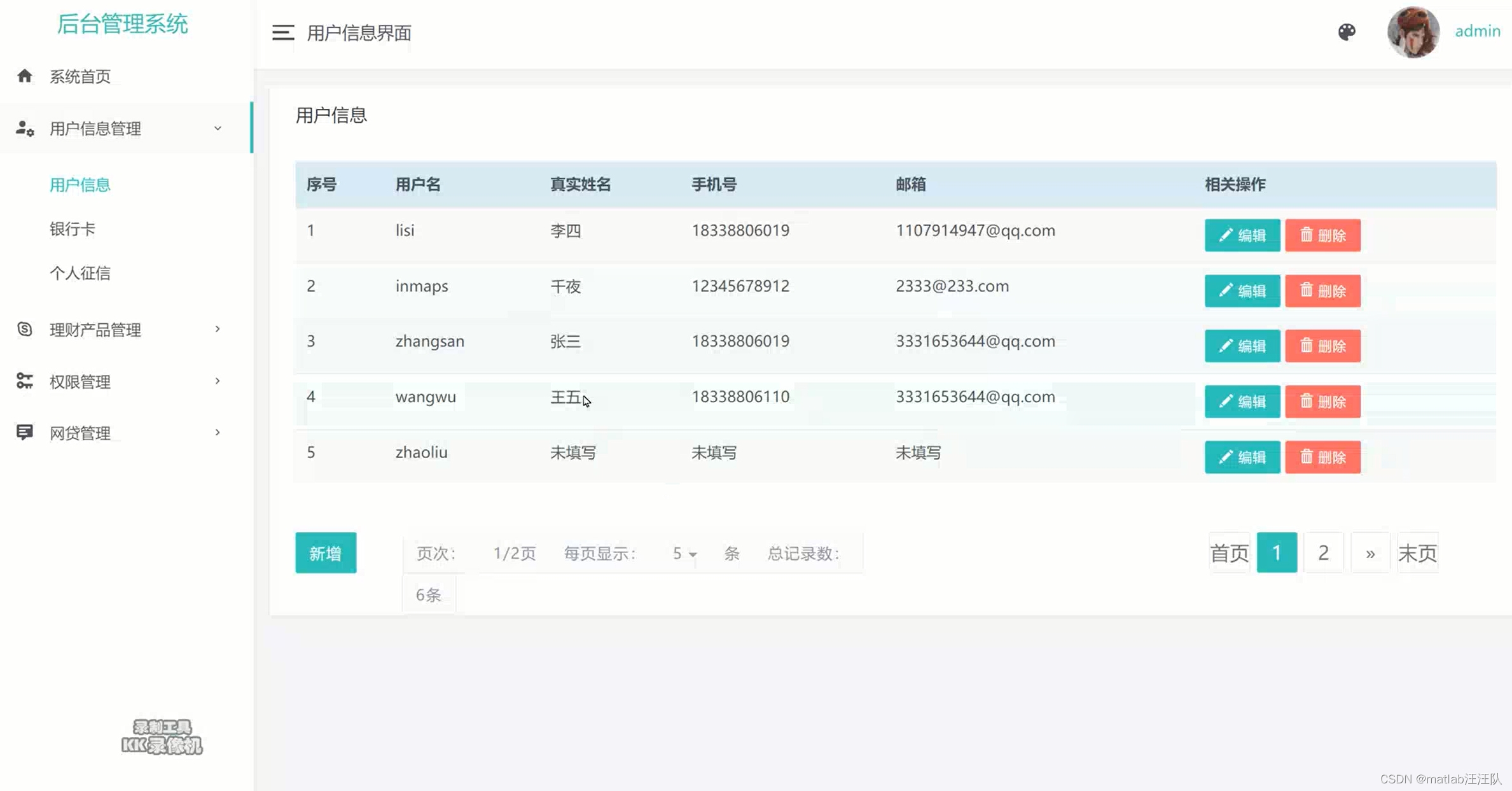1512x791 pixels.
Task: Click the 权限管理 key icon
Action: tap(24, 381)
